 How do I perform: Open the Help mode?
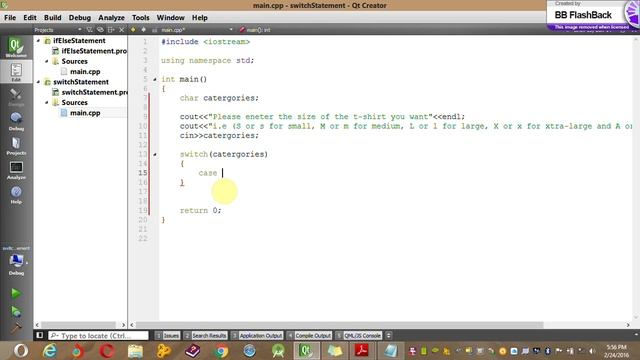pos(16,195)
